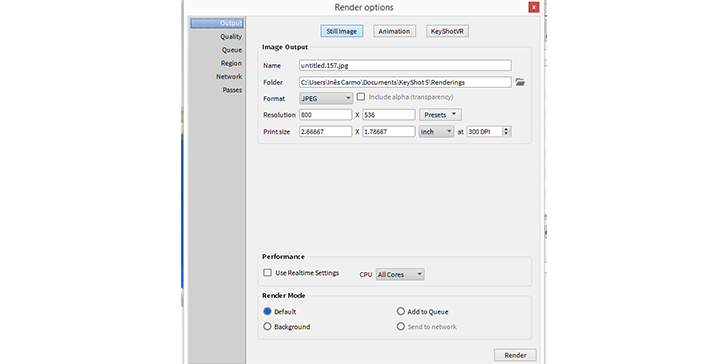
Task: Open the Quality section
Action: pos(231,37)
